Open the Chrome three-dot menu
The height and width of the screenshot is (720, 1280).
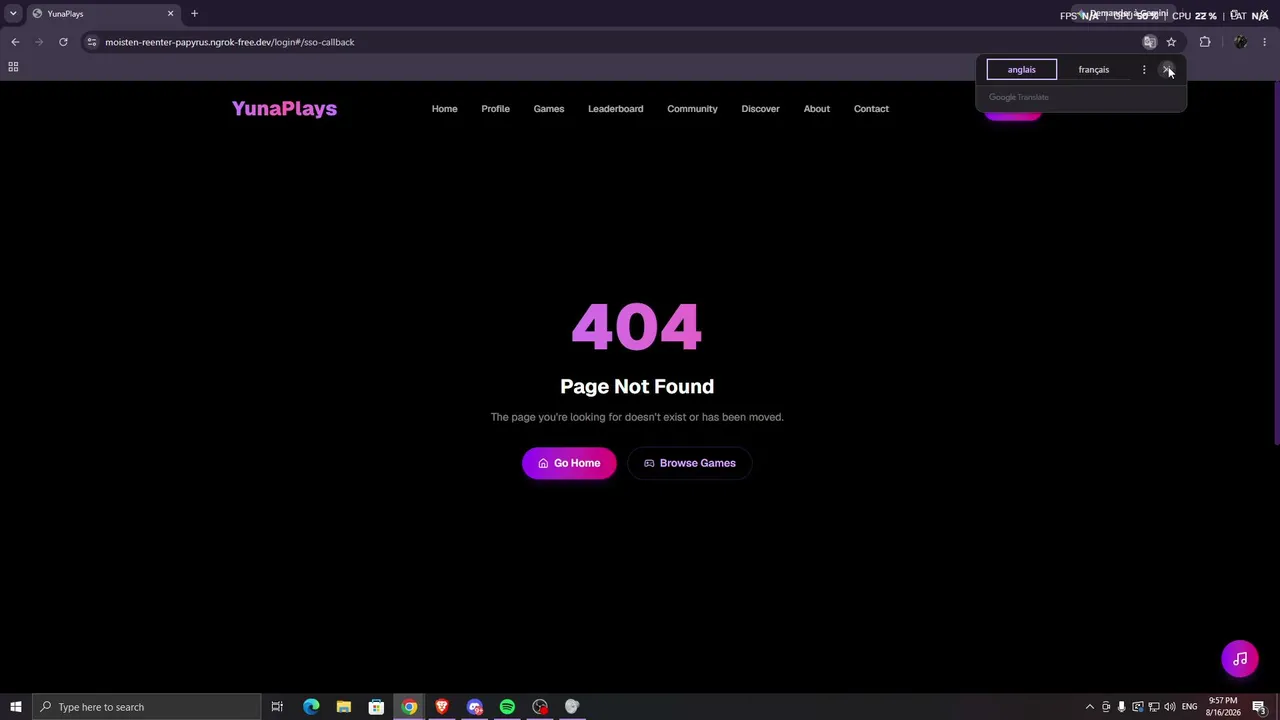(x=1264, y=42)
